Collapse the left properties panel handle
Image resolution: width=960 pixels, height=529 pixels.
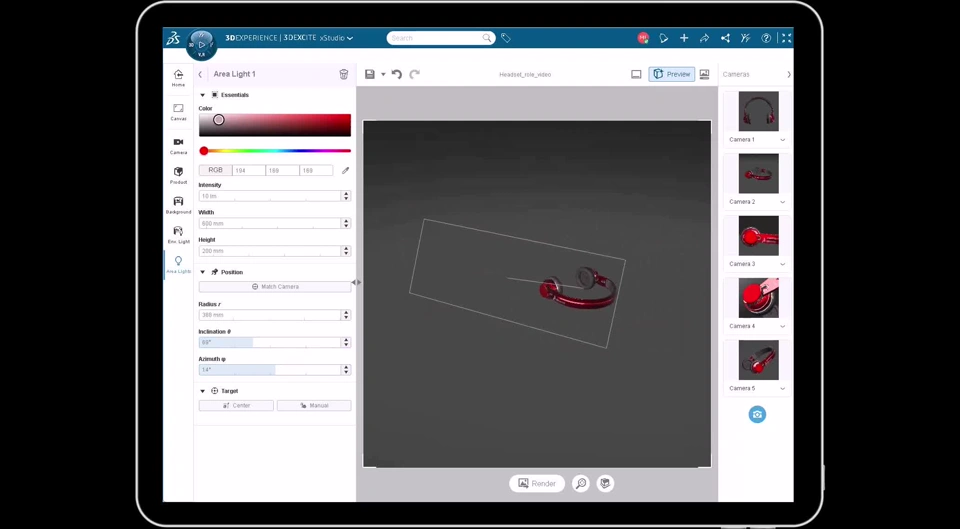[x=356, y=282]
